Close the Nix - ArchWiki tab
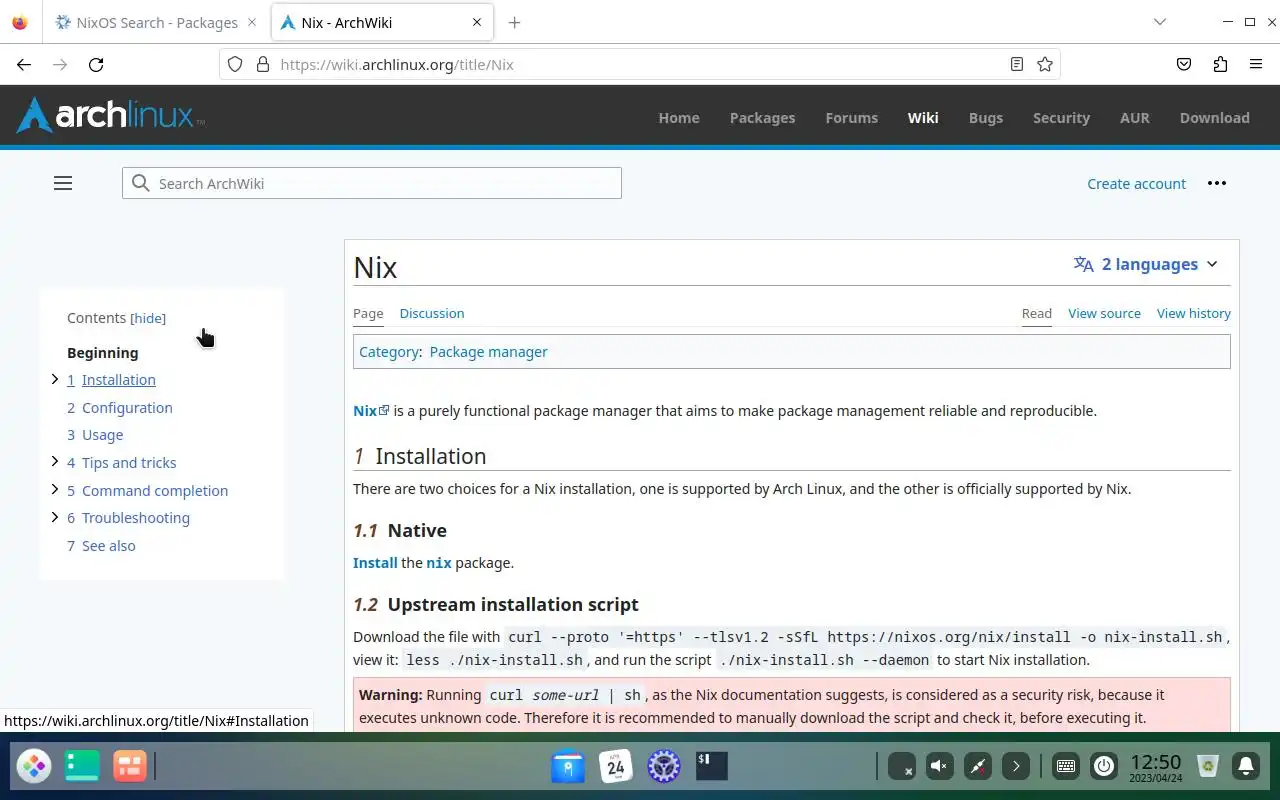Image resolution: width=1280 pixels, height=800 pixels. 477,22
